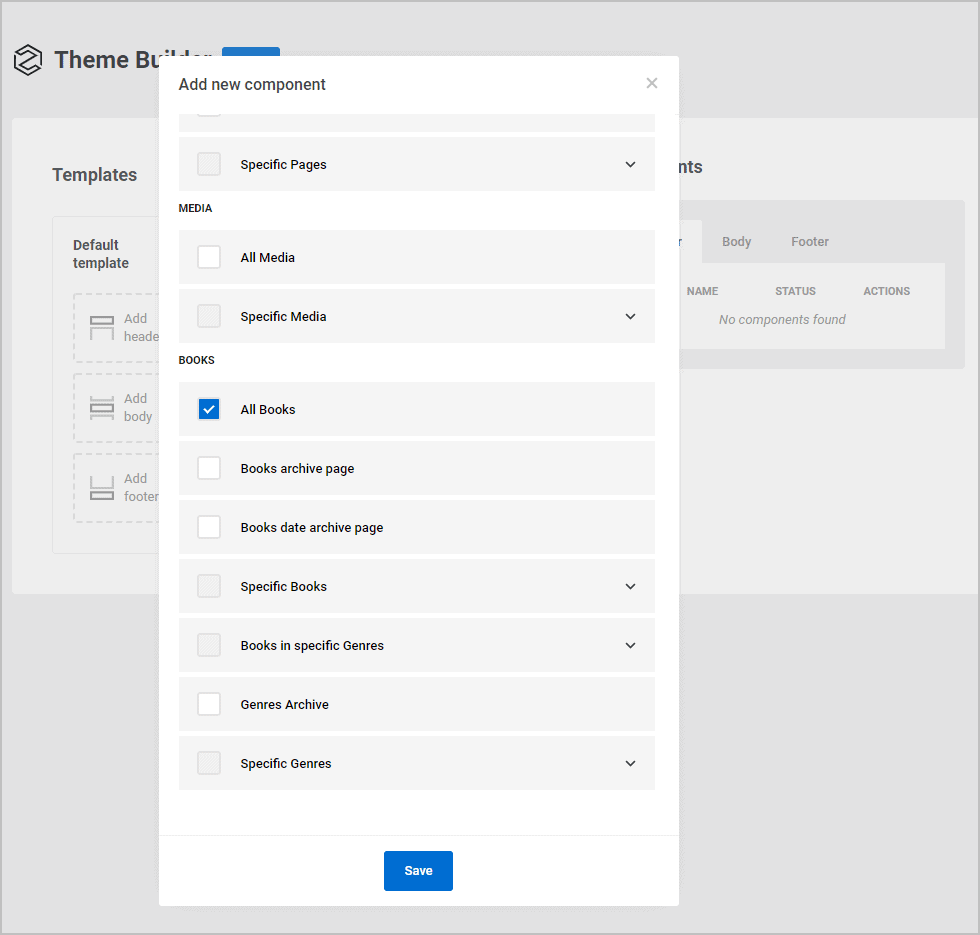The image size is (980, 935).
Task: Switch to the Body tab
Action: click(736, 241)
